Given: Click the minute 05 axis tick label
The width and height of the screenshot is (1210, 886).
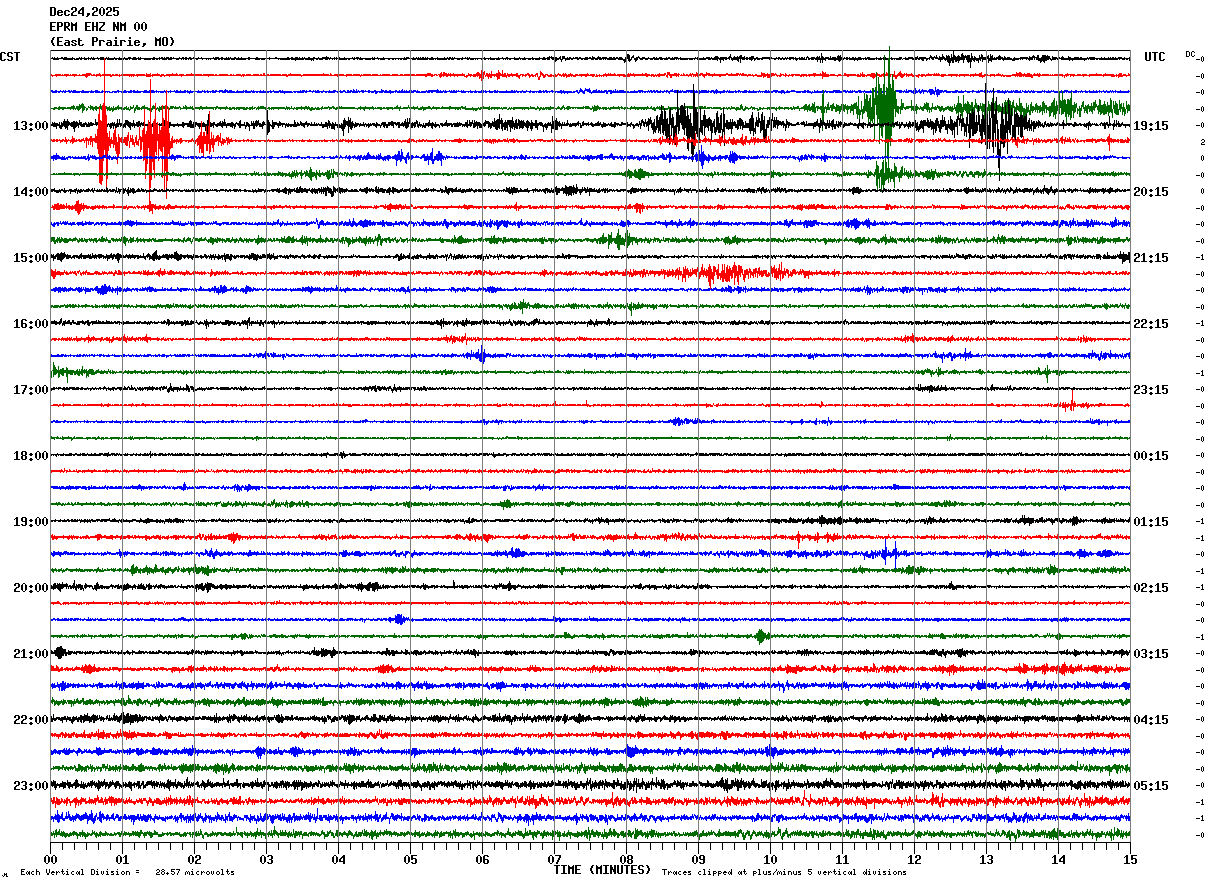Looking at the screenshot, I should click(x=410, y=859).
